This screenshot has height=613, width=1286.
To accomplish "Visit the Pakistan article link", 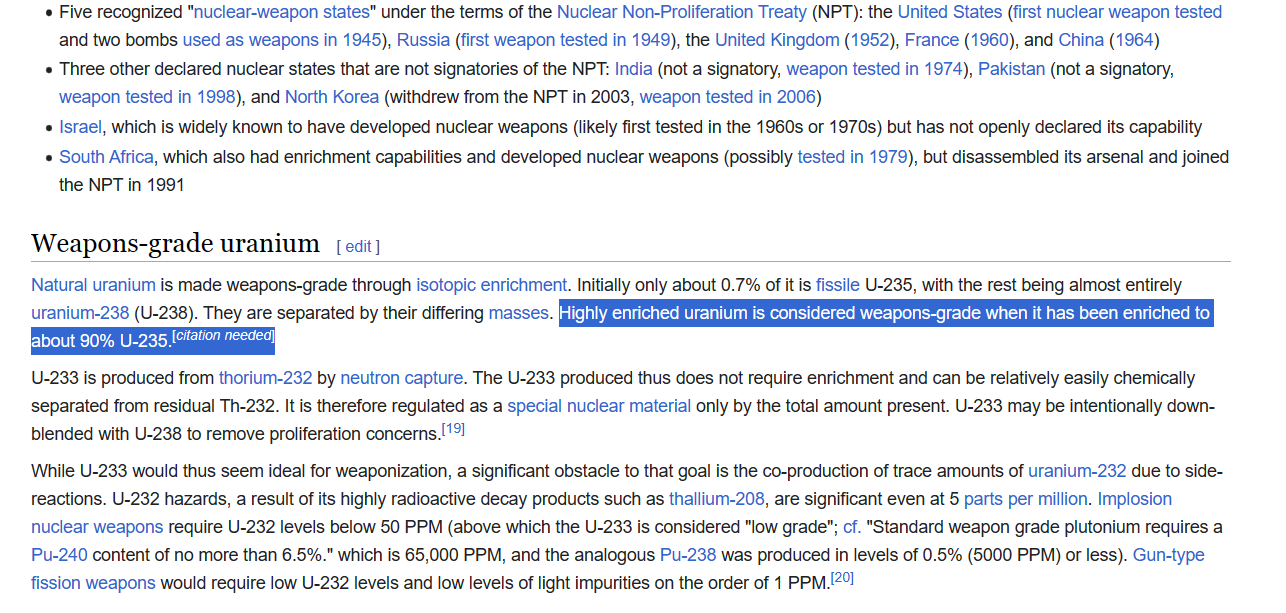I will [1011, 69].
